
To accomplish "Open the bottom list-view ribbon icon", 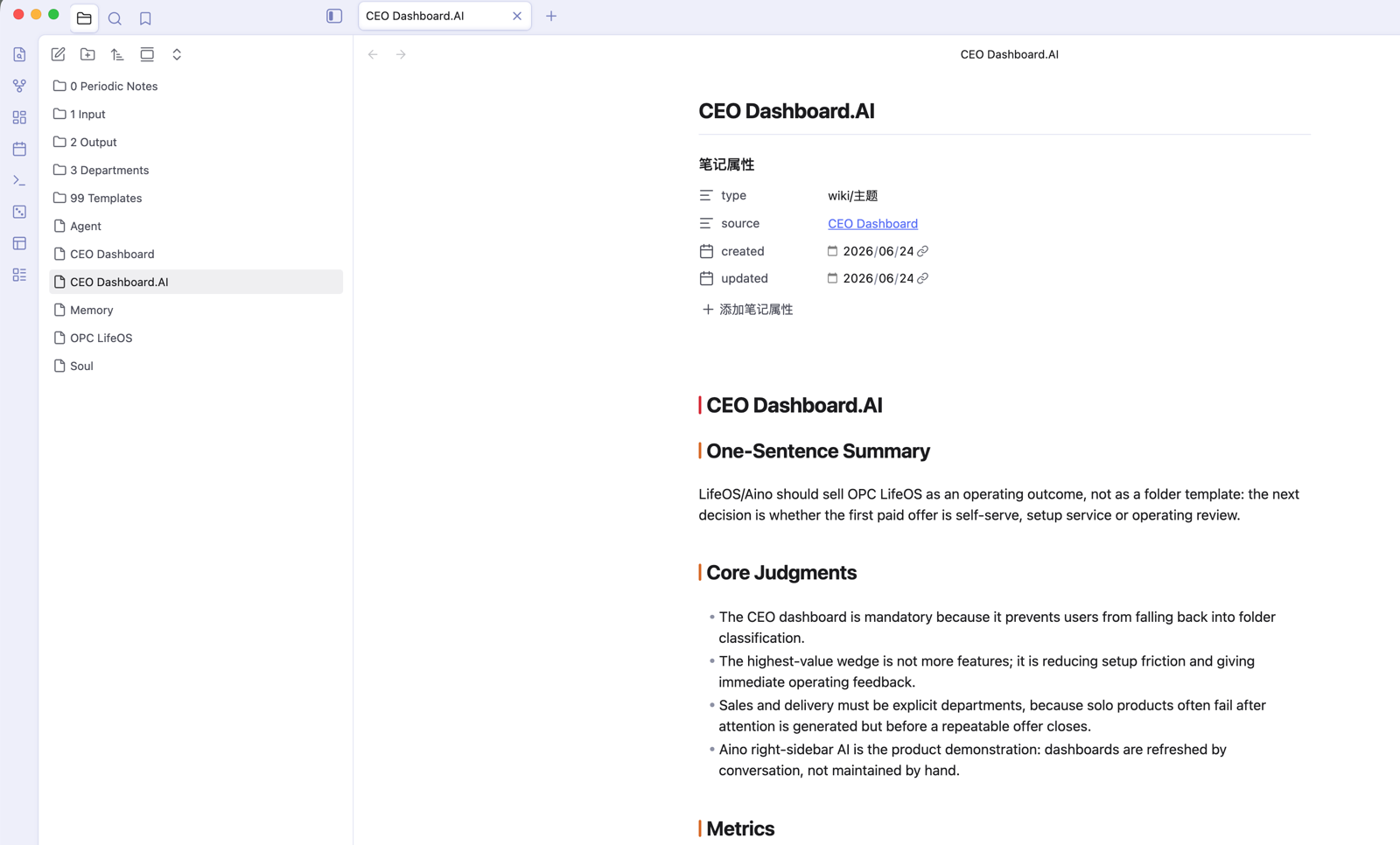I will (x=19, y=275).
